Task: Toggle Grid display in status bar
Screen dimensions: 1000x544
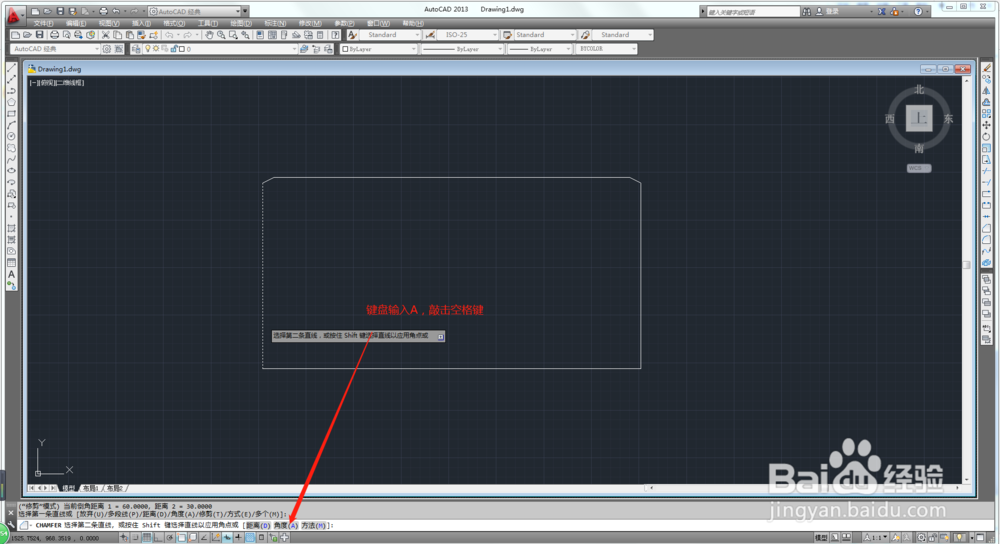Action: point(147,538)
